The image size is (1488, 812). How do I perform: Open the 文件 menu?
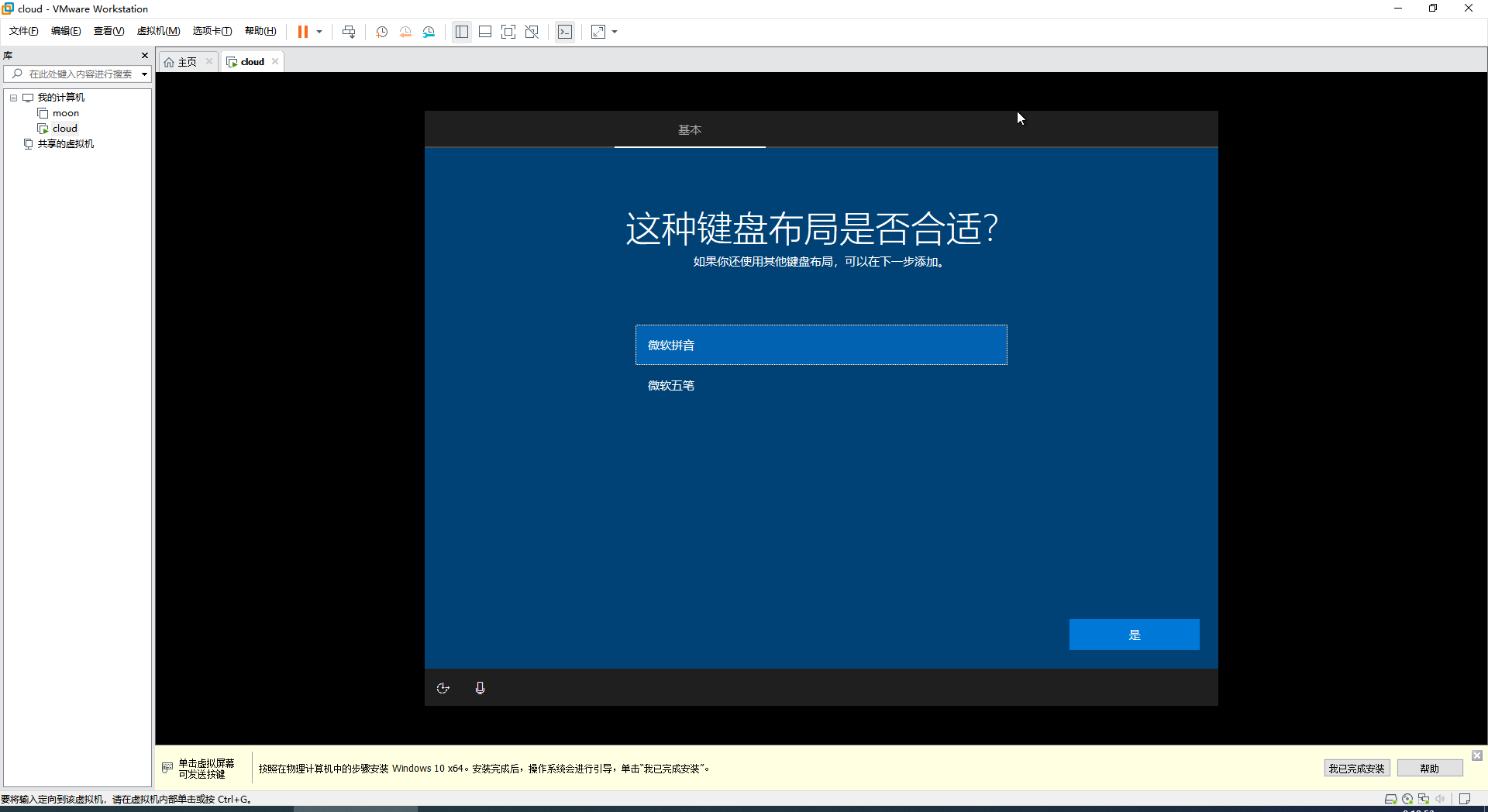pos(24,31)
